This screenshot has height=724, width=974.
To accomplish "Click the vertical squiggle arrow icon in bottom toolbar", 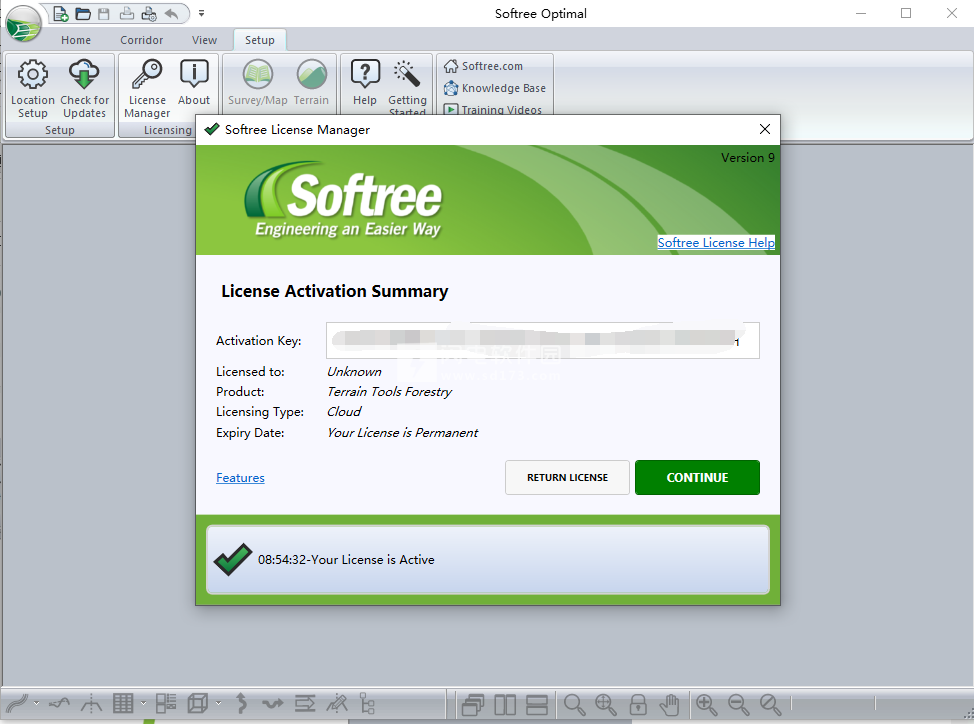I will (x=242, y=704).
